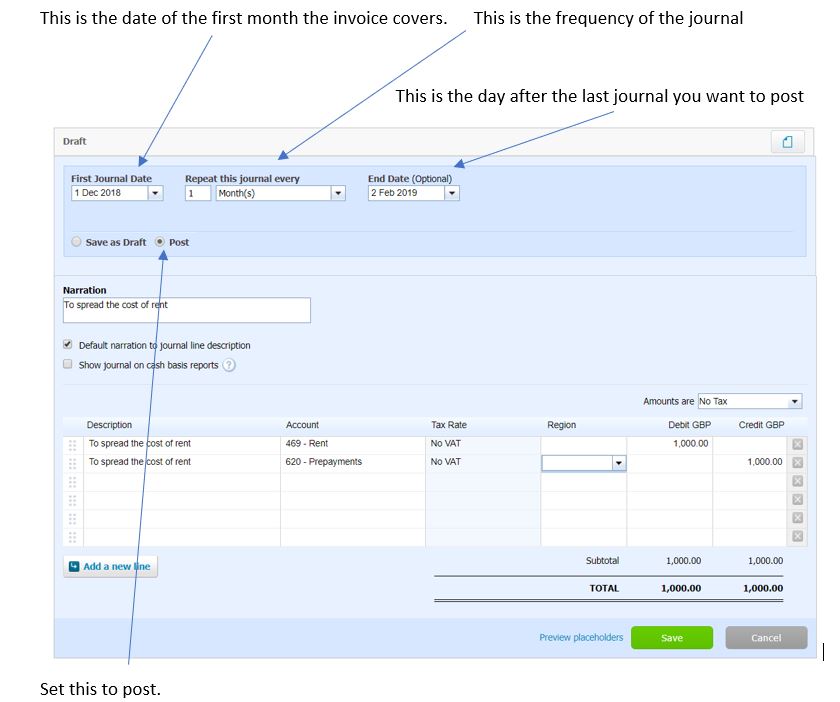Click credit amount 1,000.00 on Prepayments line

(x=750, y=462)
